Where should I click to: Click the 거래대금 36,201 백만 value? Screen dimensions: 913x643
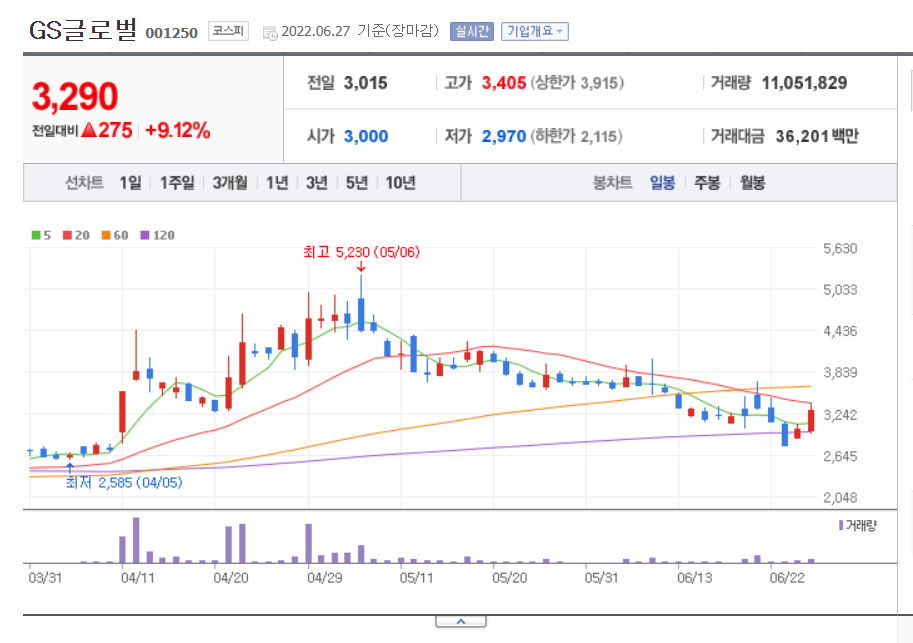point(817,136)
